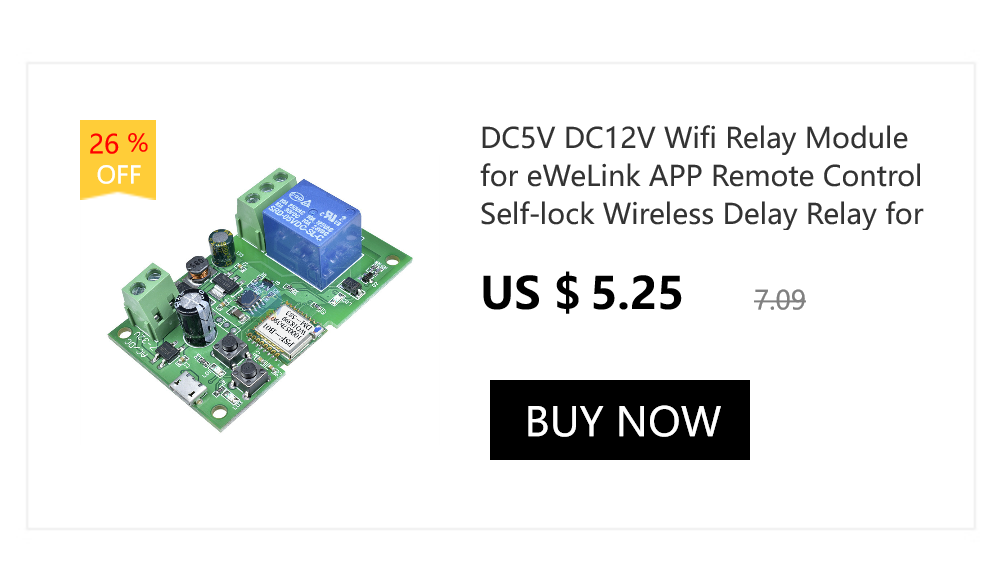Image resolution: width=1000 pixels, height=580 pixels.
Task: Click the small capacitor near the relay
Action: coord(223,248)
